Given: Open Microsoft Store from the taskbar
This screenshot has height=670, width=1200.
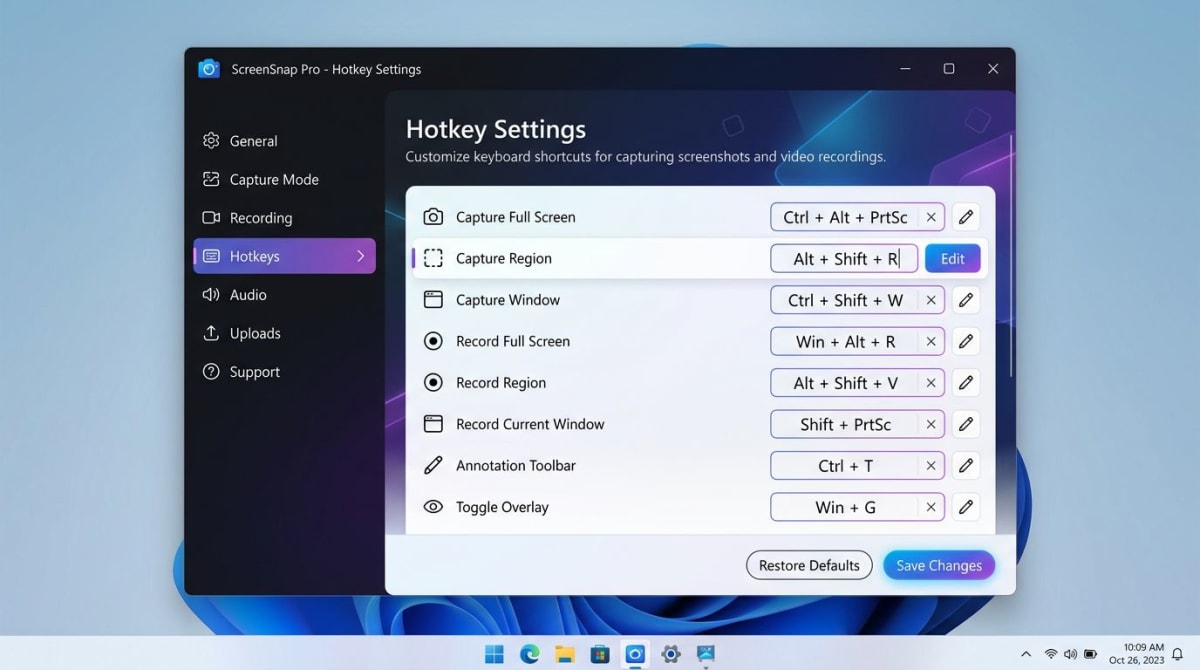Looking at the screenshot, I should pos(600,654).
